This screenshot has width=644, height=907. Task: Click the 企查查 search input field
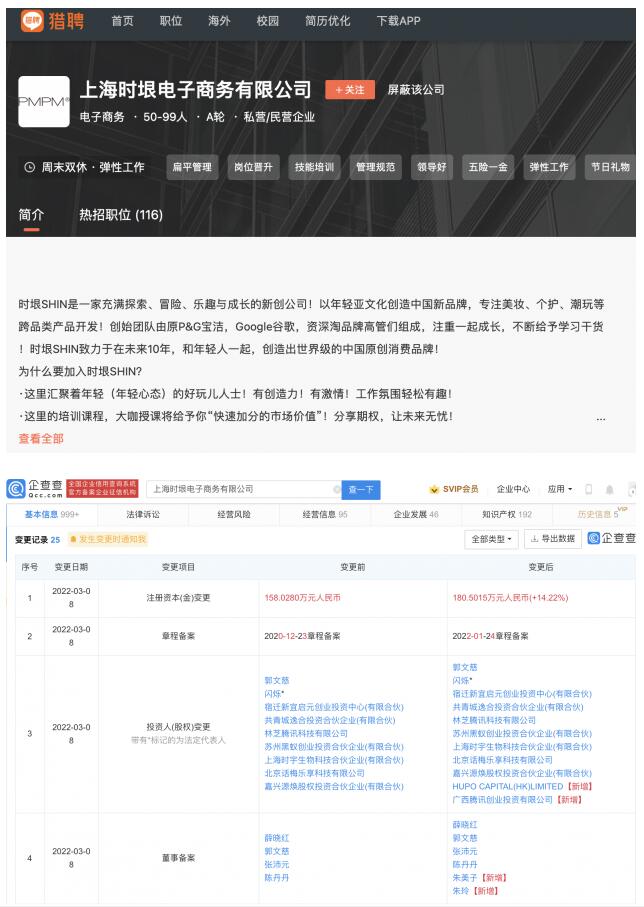[243, 489]
